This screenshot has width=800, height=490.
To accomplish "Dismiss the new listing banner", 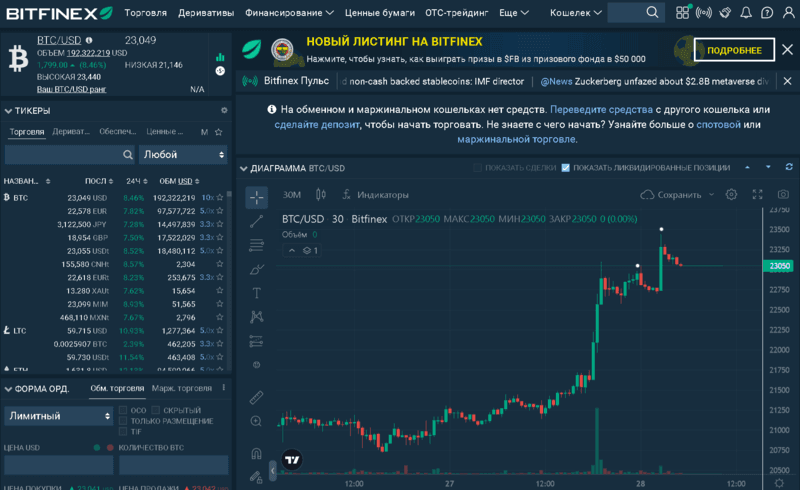I will [787, 50].
